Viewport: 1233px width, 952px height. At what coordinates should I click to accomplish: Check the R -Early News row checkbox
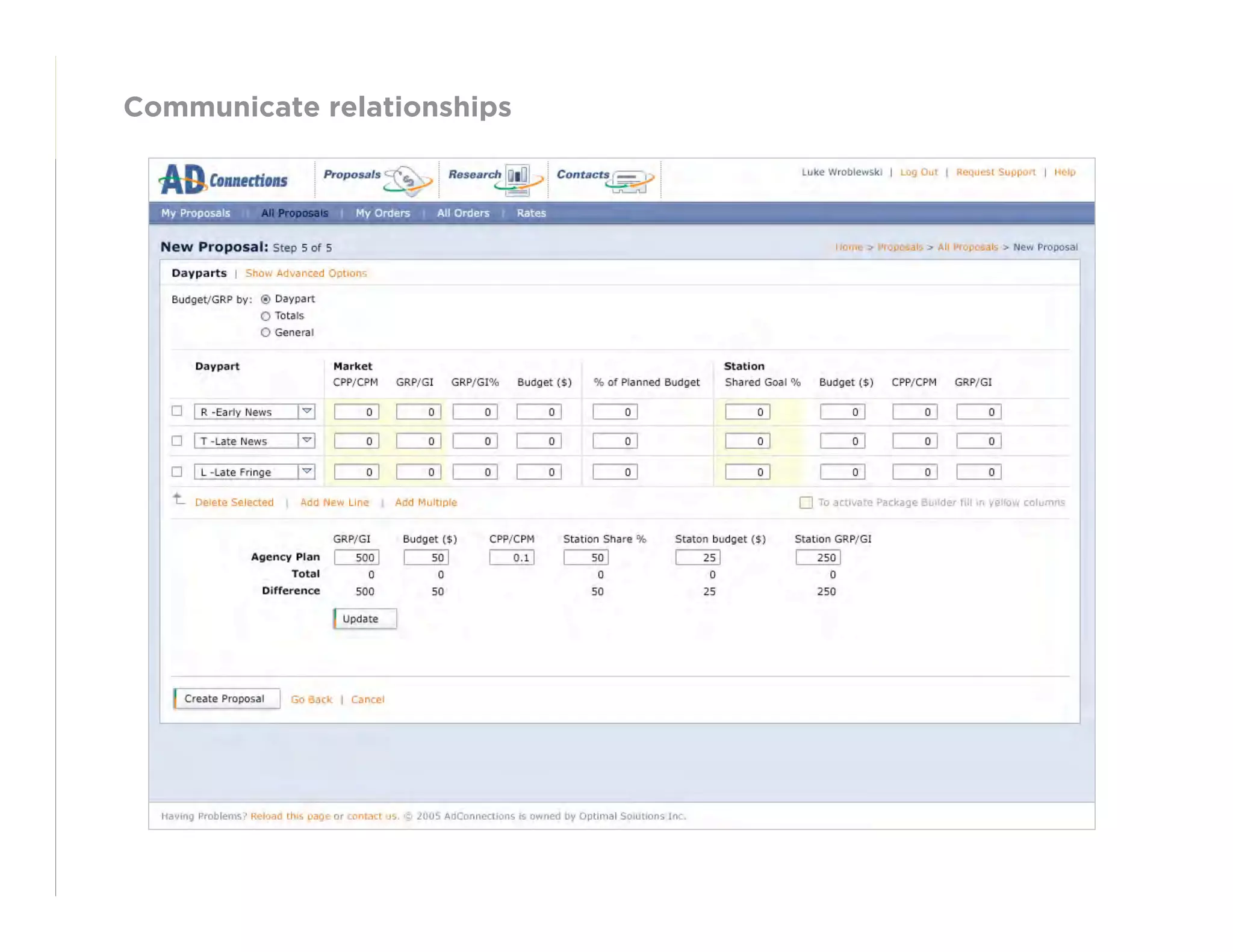pyautogui.click(x=177, y=411)
